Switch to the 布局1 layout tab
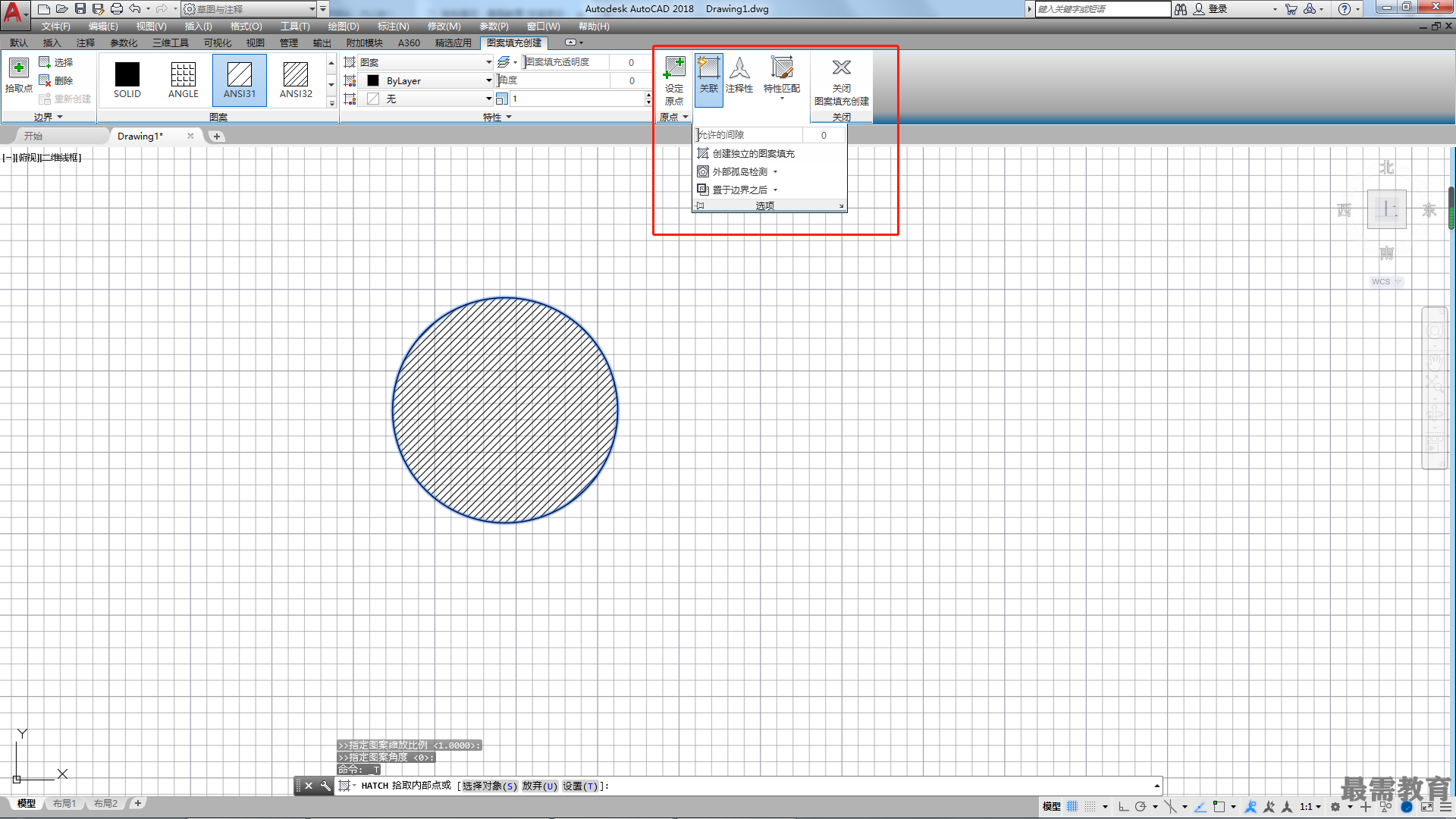1456x819 pixels. [64, 804]
